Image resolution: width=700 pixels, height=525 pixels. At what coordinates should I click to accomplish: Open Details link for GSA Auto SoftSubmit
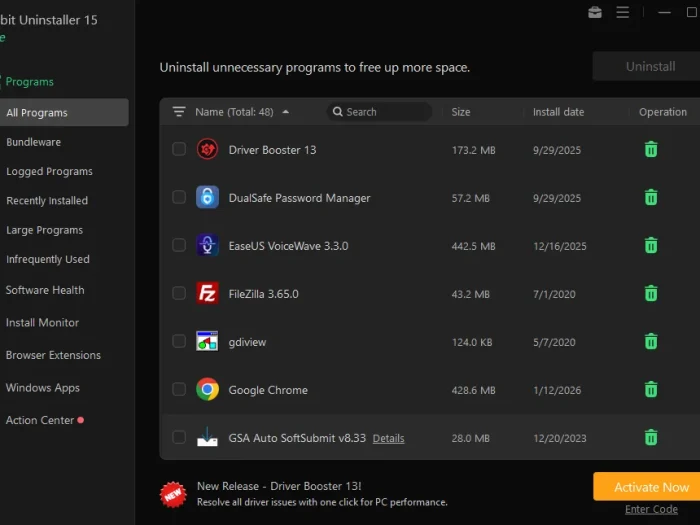(x=388, y=438)
